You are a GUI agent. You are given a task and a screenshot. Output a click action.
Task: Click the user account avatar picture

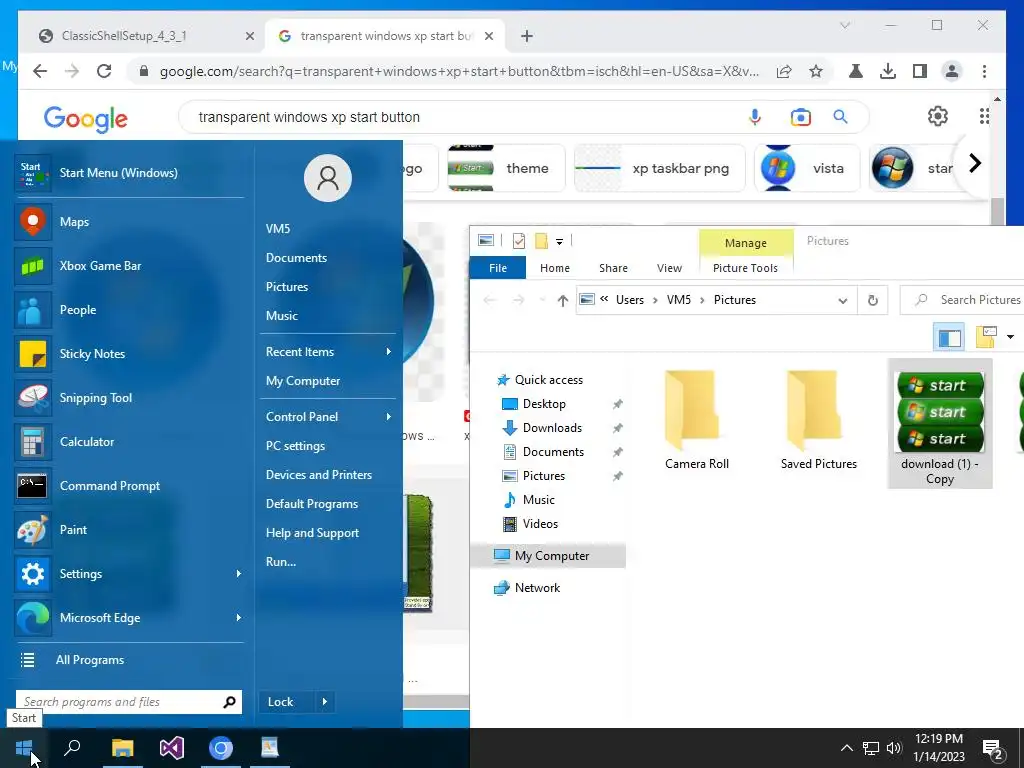[328, 178]
